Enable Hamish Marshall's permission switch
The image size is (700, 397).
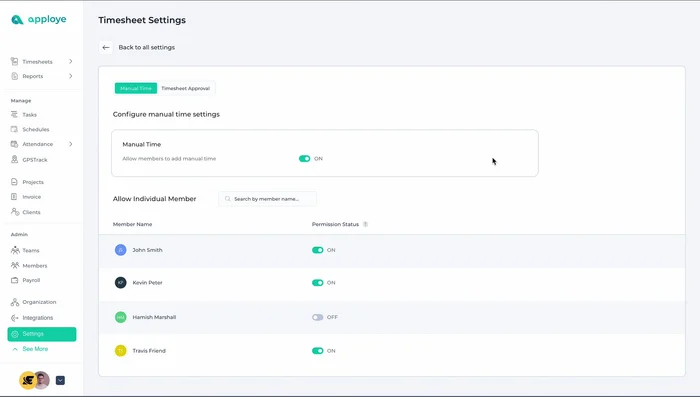coord(317,317)
